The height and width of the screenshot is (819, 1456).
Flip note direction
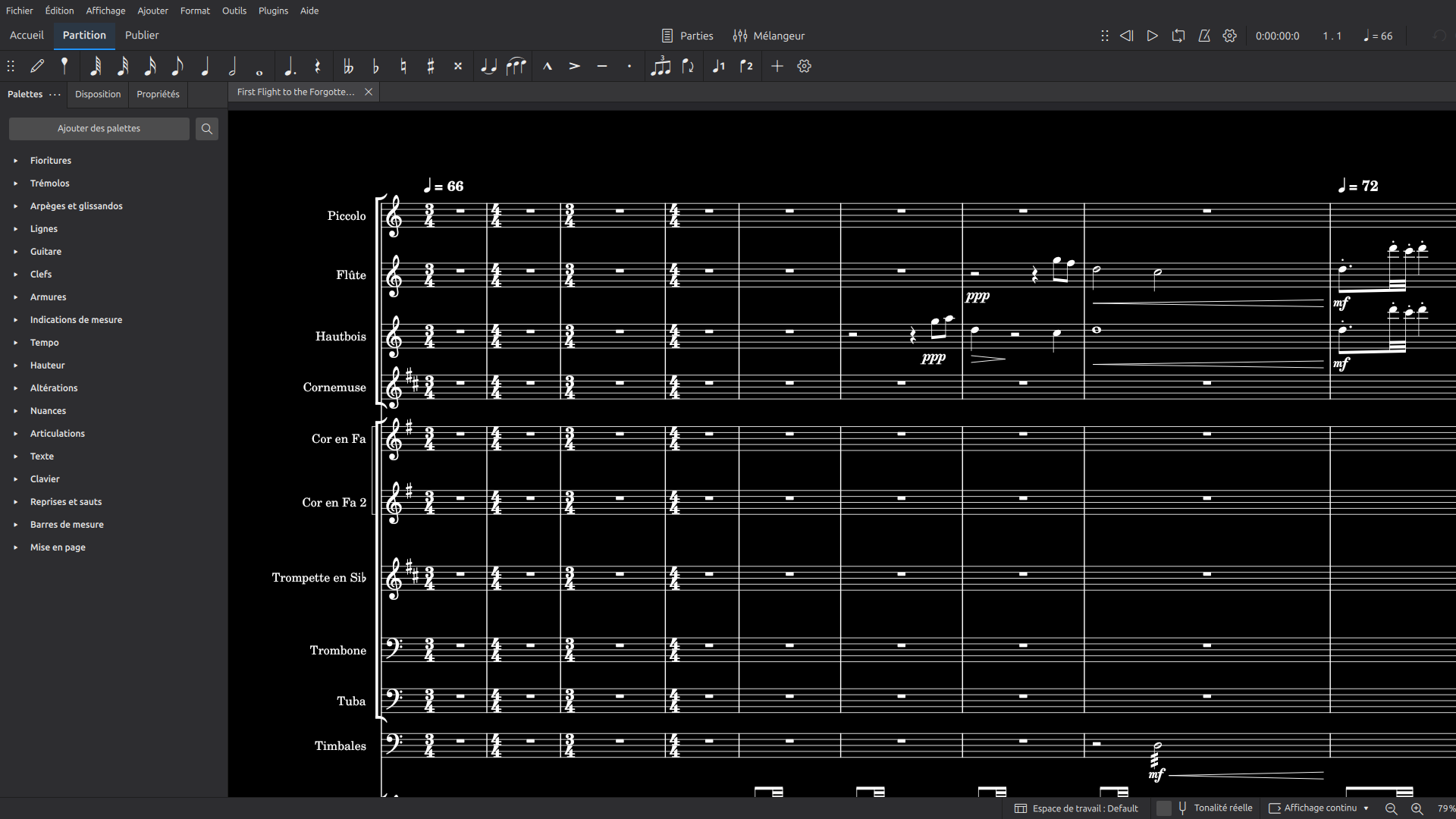(x=689, y=67)
